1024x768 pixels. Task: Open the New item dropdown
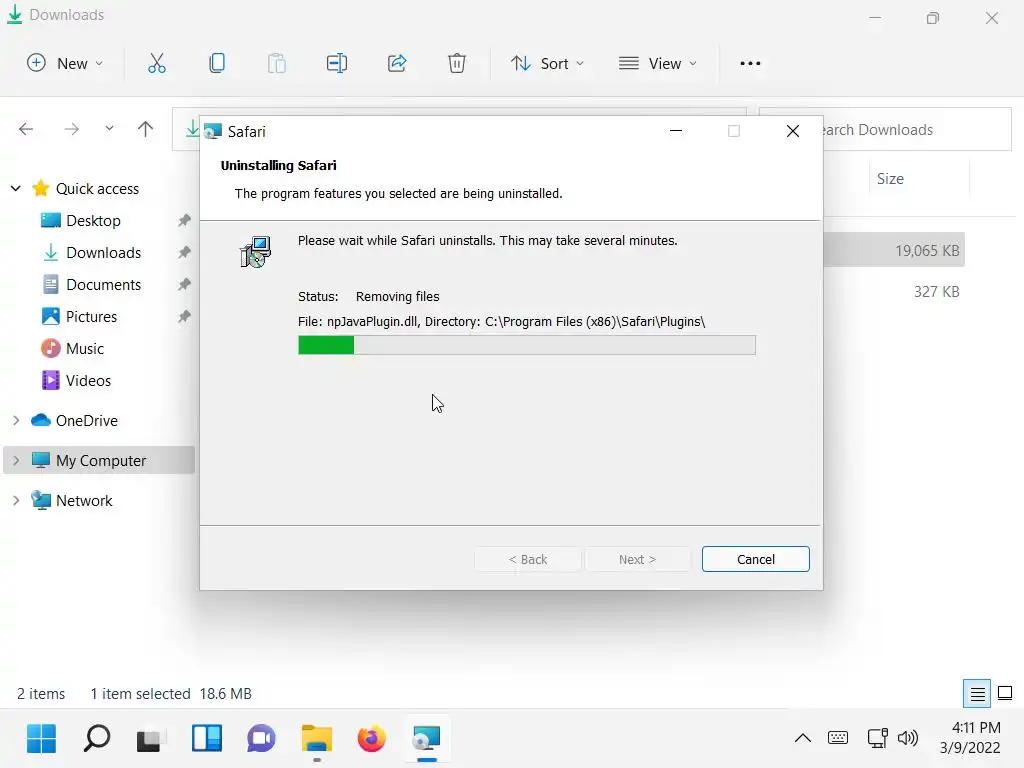coord(65,63)
